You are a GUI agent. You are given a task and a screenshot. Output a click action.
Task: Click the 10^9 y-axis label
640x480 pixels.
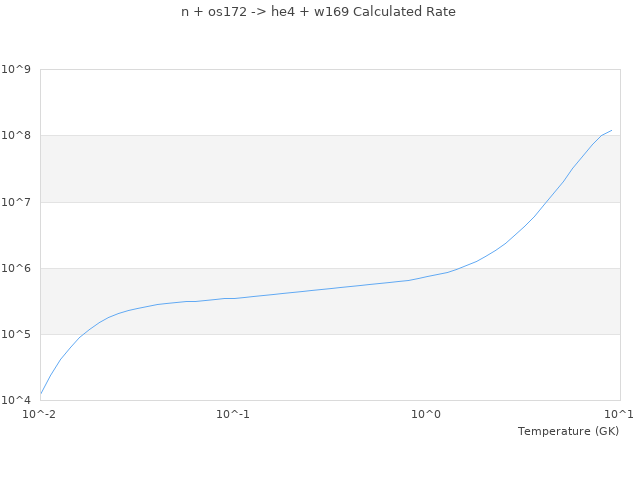coord(17,69)
